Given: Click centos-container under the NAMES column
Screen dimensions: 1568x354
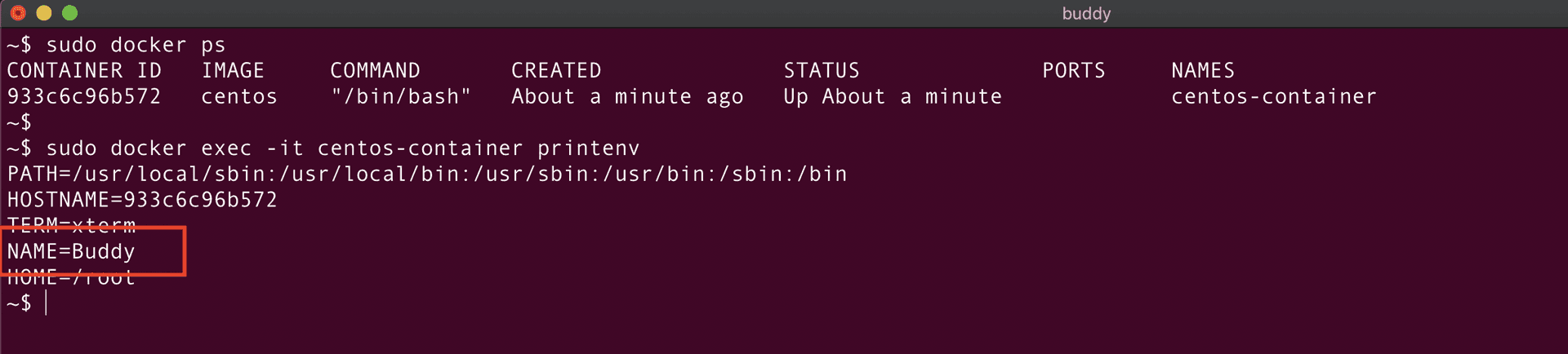Looking at the screenshot, I should coord(1273,97).
